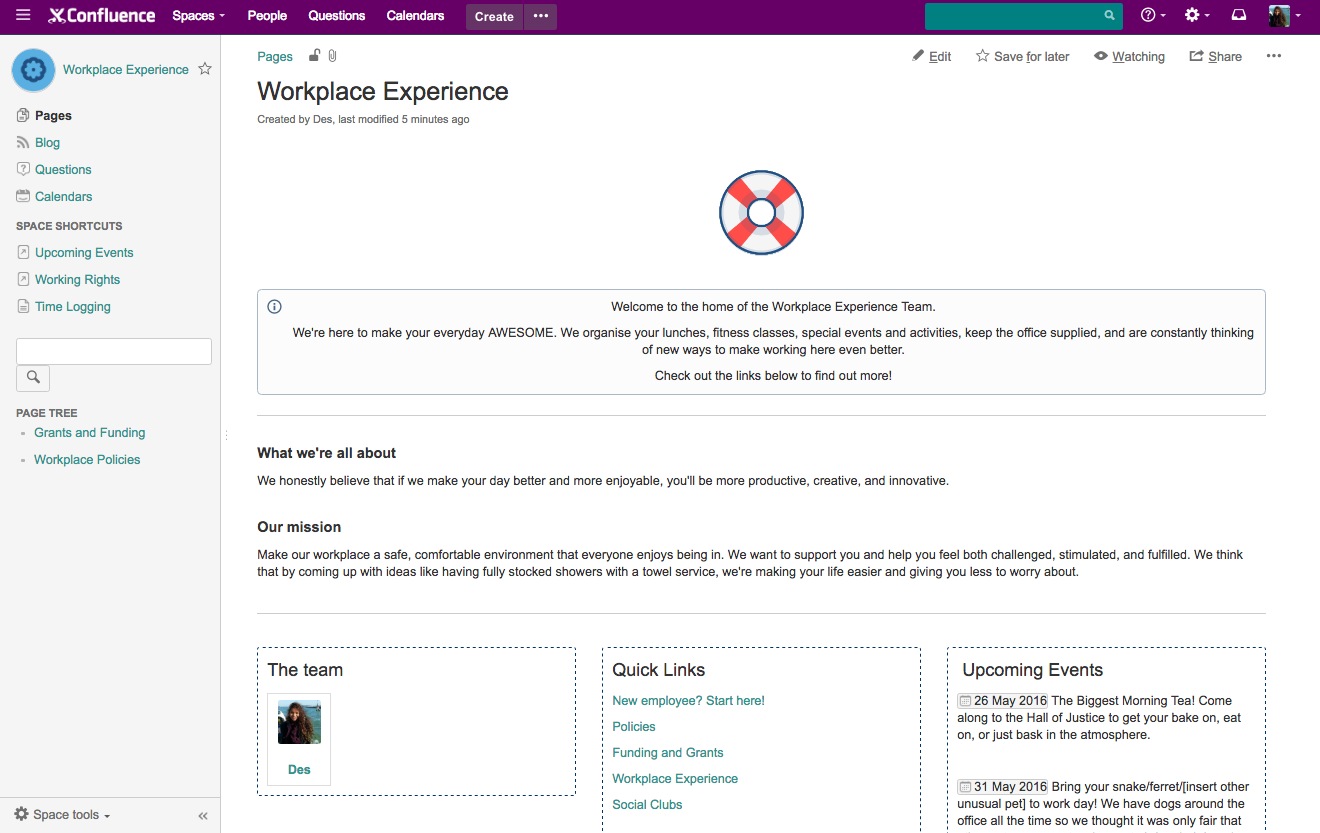Viewport: 1320px width, 833px height.
Task: Open the notifications tray
Action: (x=1239, y=15)
